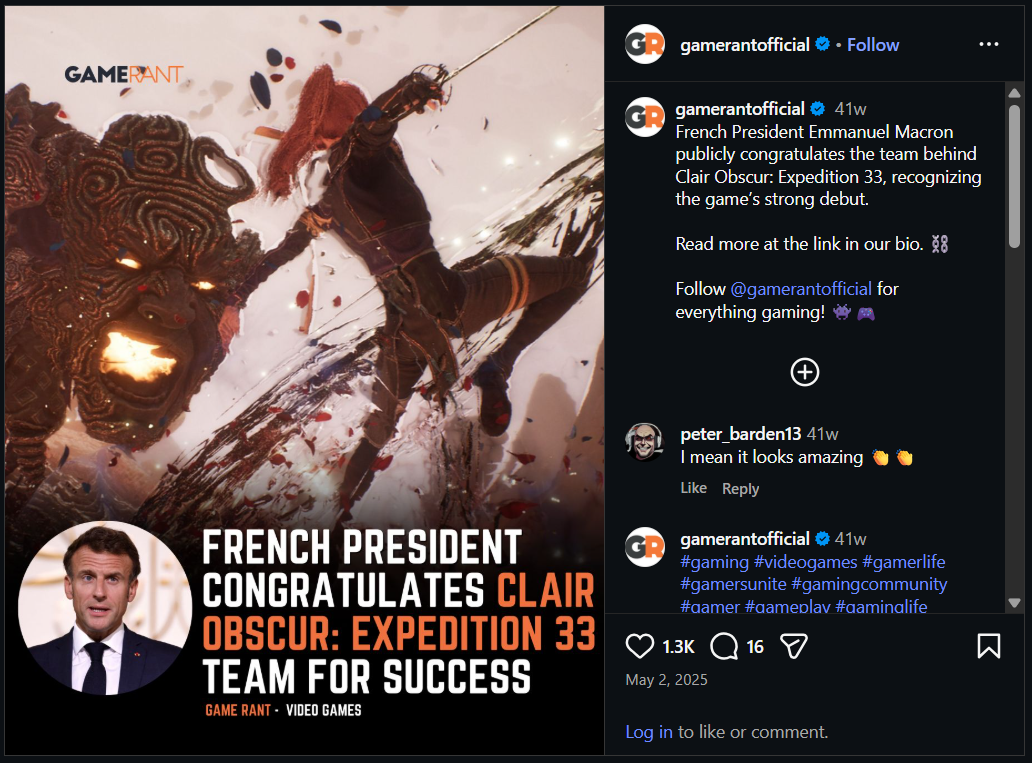Reply to peter_barden13's comment
The image size is (1032, 763).
[740, 489]
